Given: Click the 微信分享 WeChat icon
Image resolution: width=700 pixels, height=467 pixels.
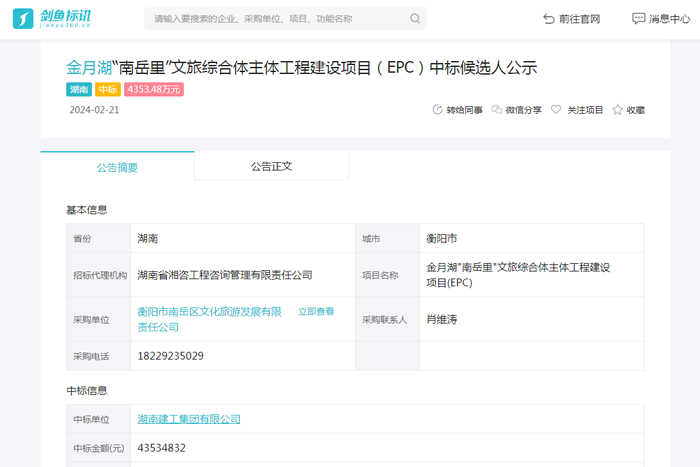Looking at the screenshot, I should coord(497,110).
